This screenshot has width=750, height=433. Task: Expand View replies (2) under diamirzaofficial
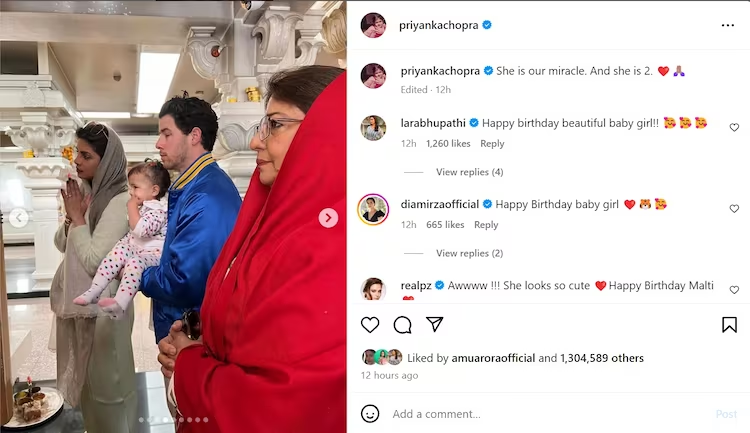(469, 253)
